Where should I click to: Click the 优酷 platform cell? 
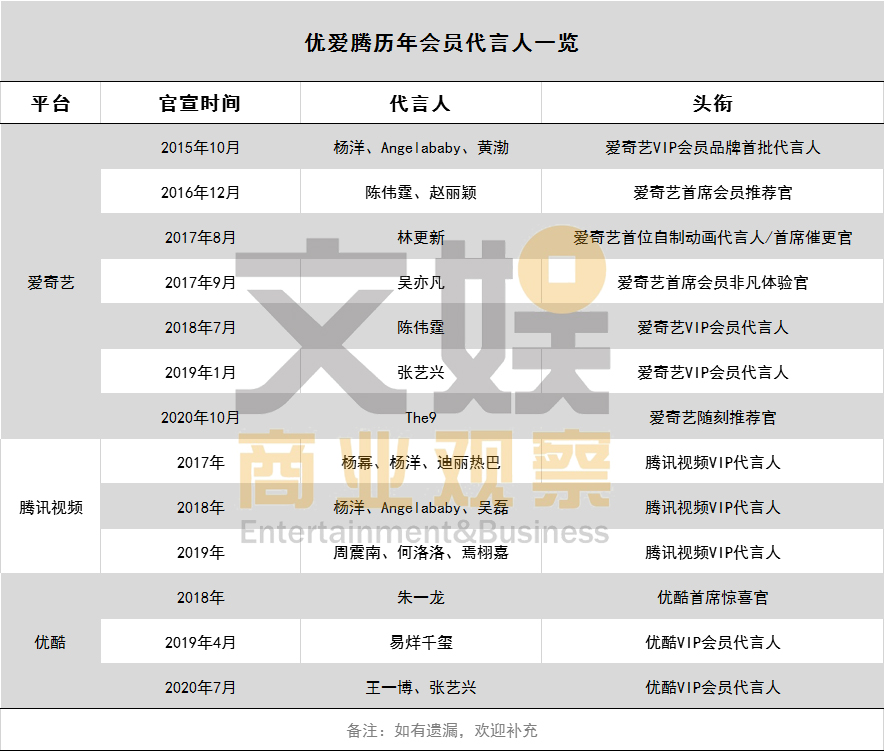[51, 642]
